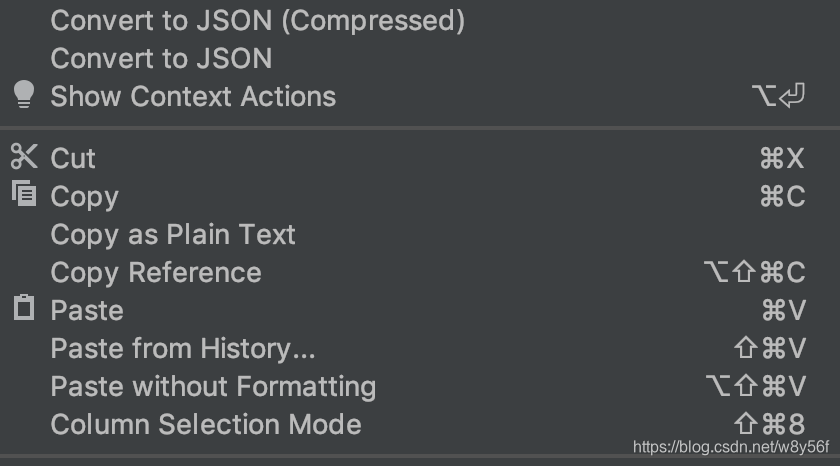Select Paste from the menu
Screen dimensions: 840x466
[87, 310]
